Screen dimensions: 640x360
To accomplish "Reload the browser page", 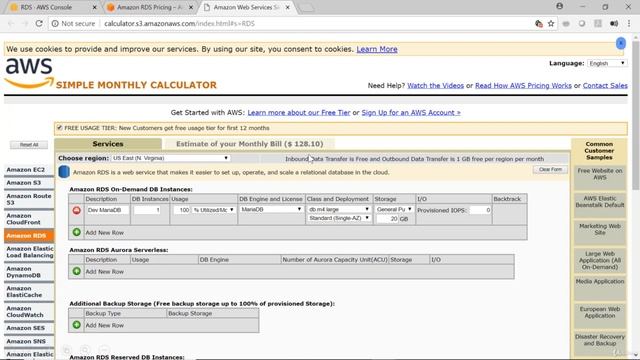I will click(x=39, y=24).
